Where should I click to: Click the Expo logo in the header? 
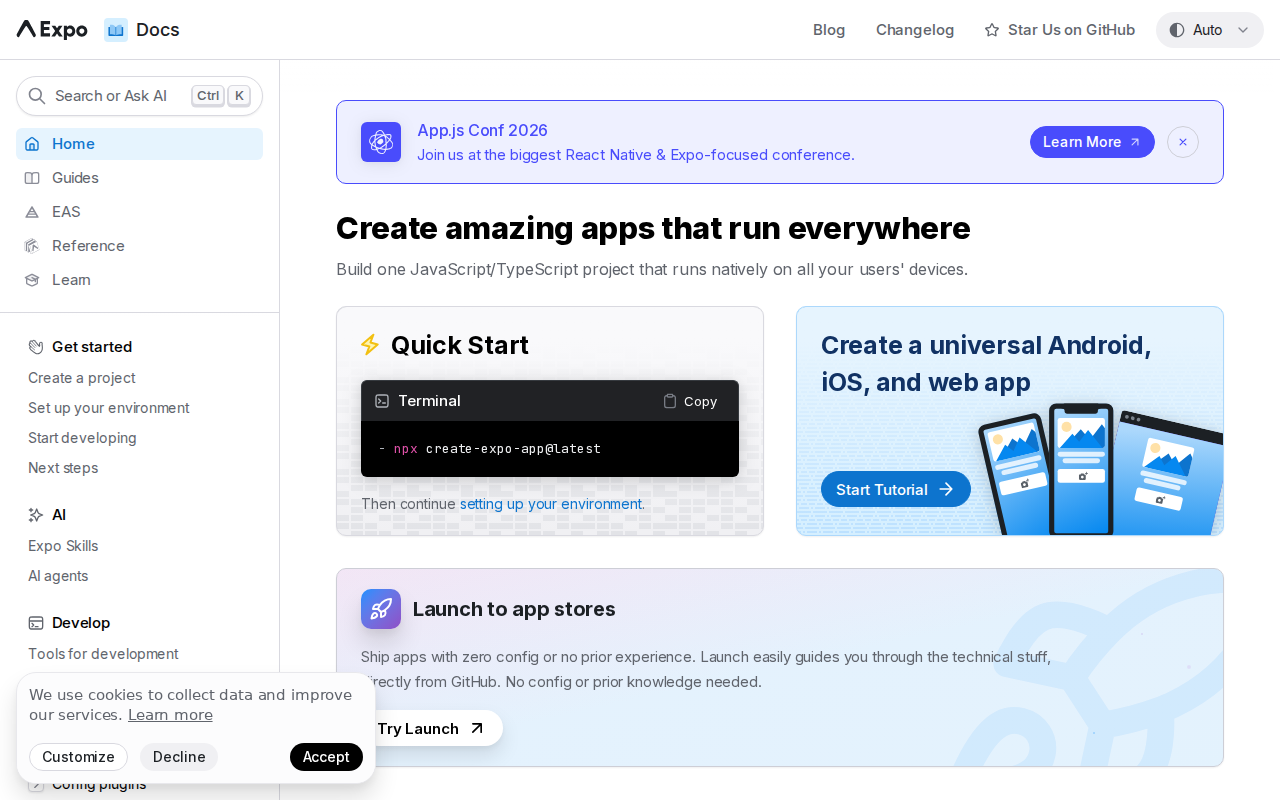coord(48,29)
